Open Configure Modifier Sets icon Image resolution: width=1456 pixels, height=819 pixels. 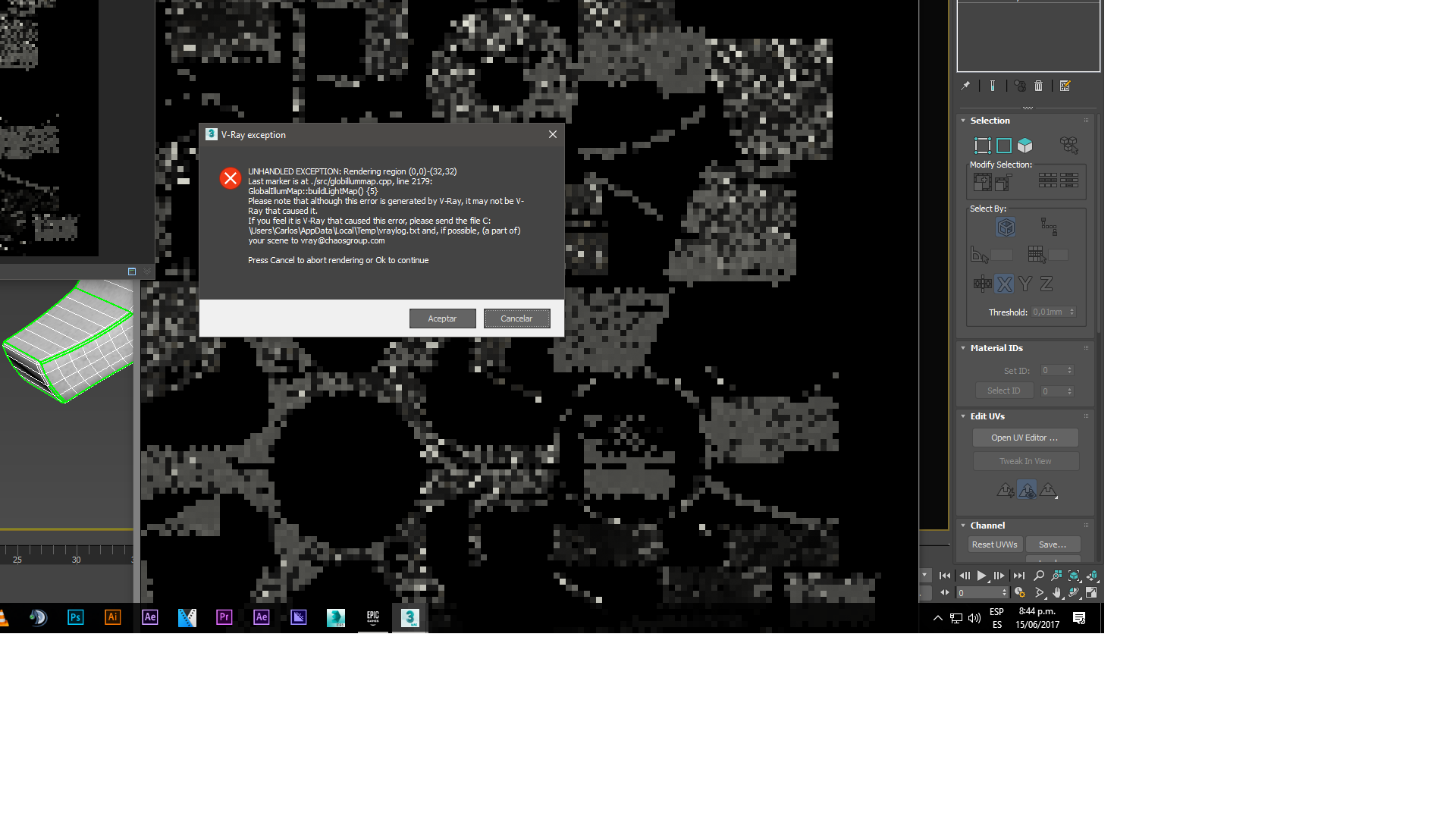click(x=1065, y=86)
